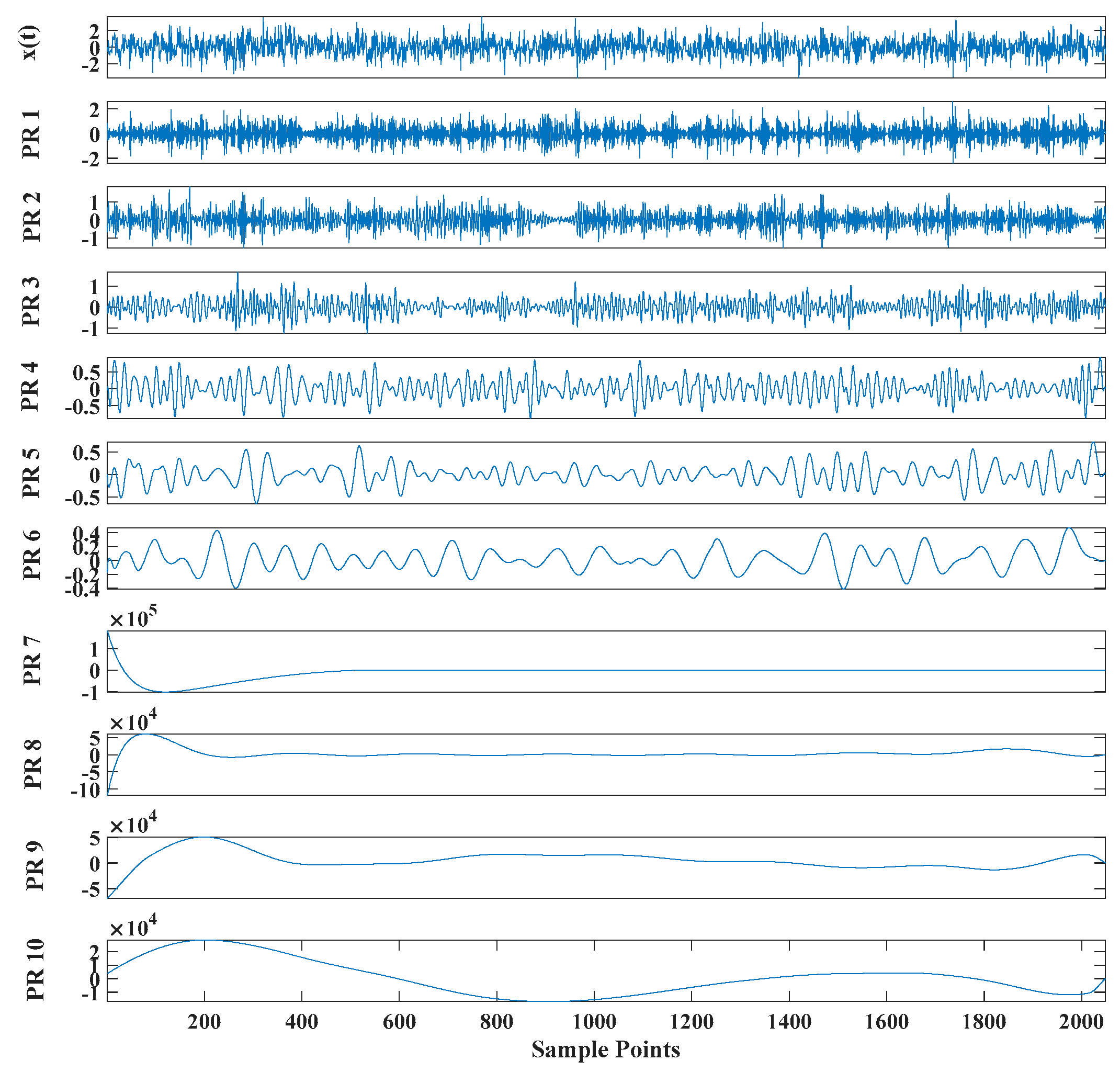Click the PR 5 subplot label
1120x1072 pixels.
[x=31, y=473]
